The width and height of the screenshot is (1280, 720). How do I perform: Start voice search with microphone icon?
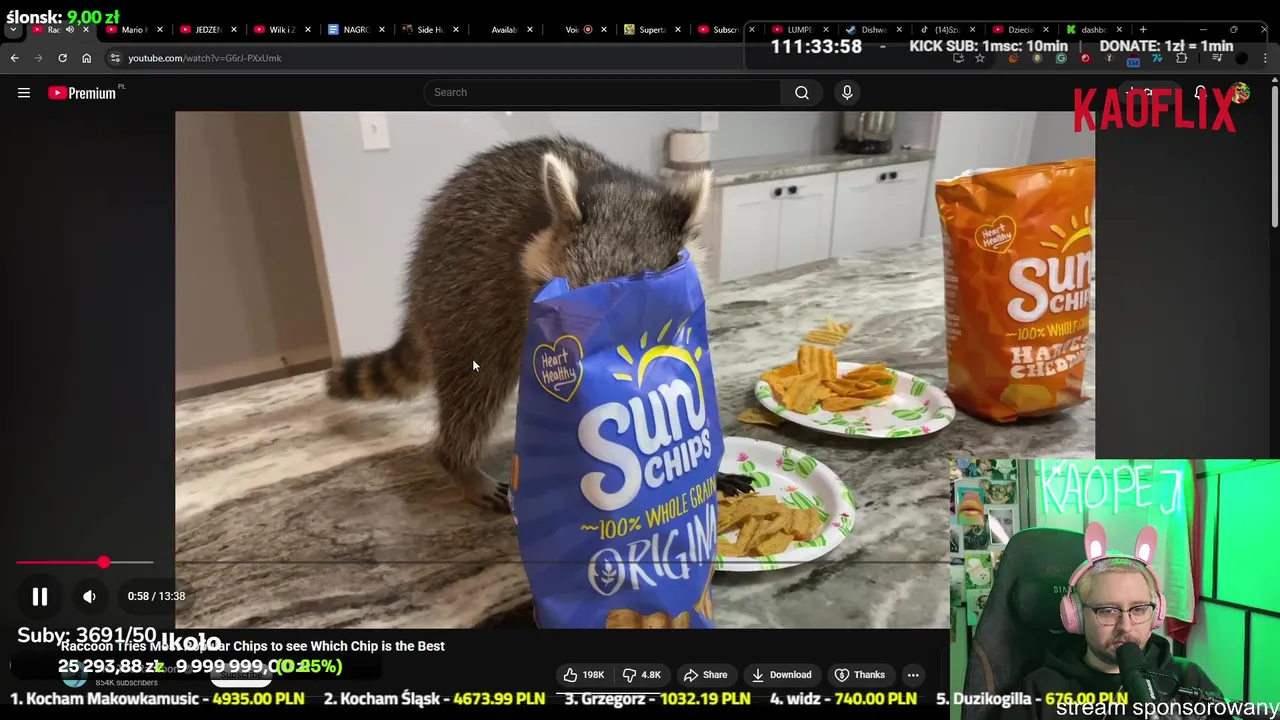(x=847, y=92)
